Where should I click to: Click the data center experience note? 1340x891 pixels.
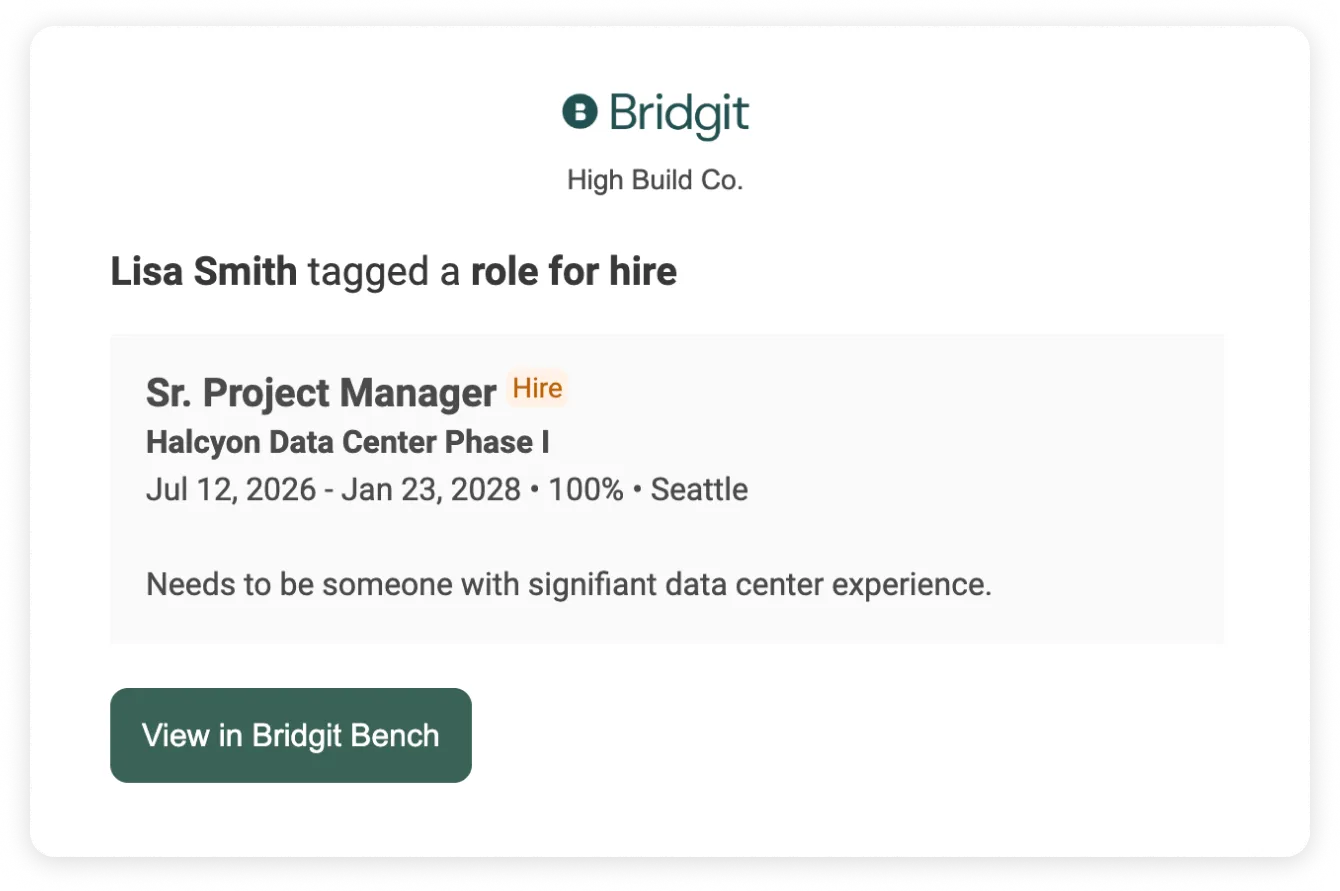pyautogui.click(x=568, y=584)
